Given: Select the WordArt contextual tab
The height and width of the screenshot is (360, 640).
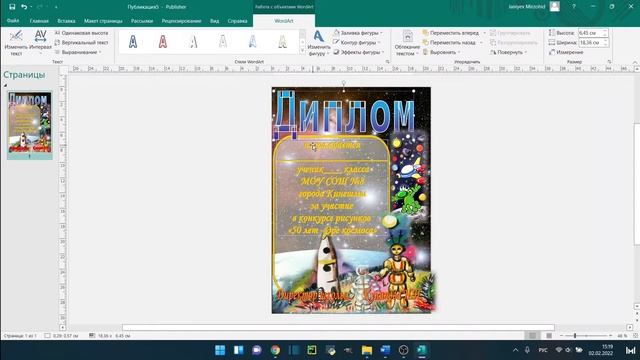Looking at the screenshot, I should click(x=284, y=21).
